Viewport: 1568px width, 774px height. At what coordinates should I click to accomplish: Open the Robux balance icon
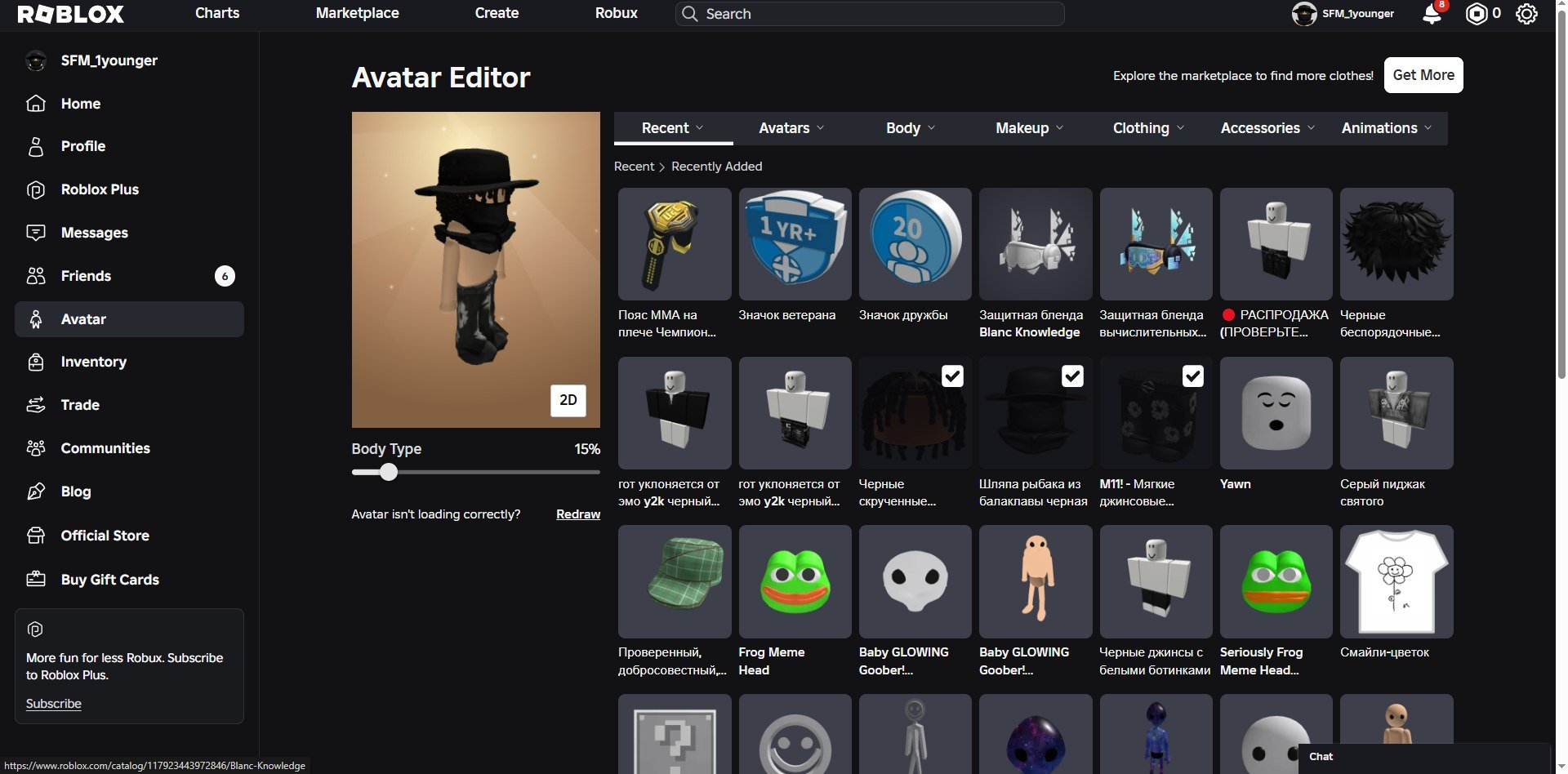point(1476,14)
